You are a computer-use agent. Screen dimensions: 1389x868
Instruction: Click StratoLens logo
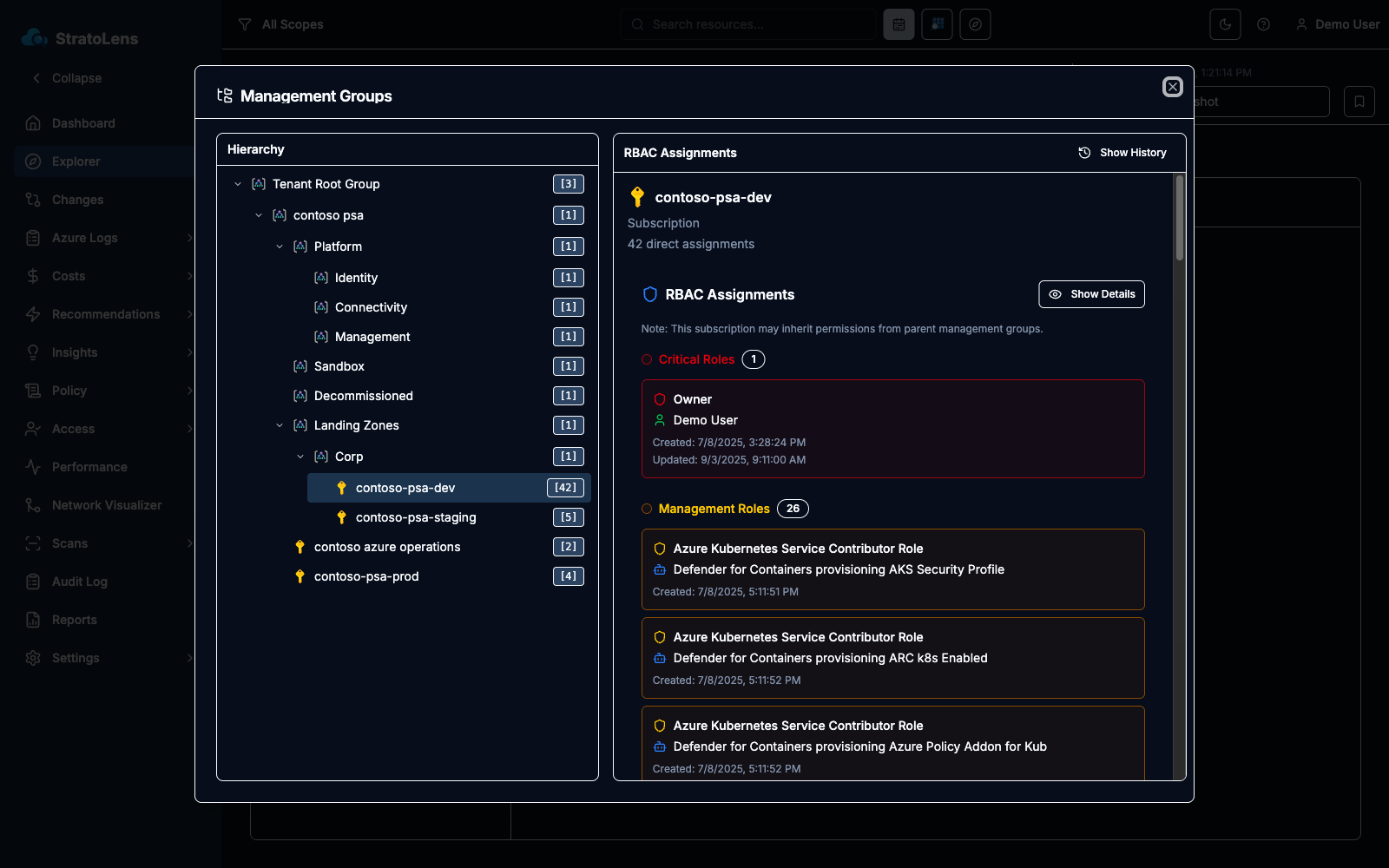(80, 38)
